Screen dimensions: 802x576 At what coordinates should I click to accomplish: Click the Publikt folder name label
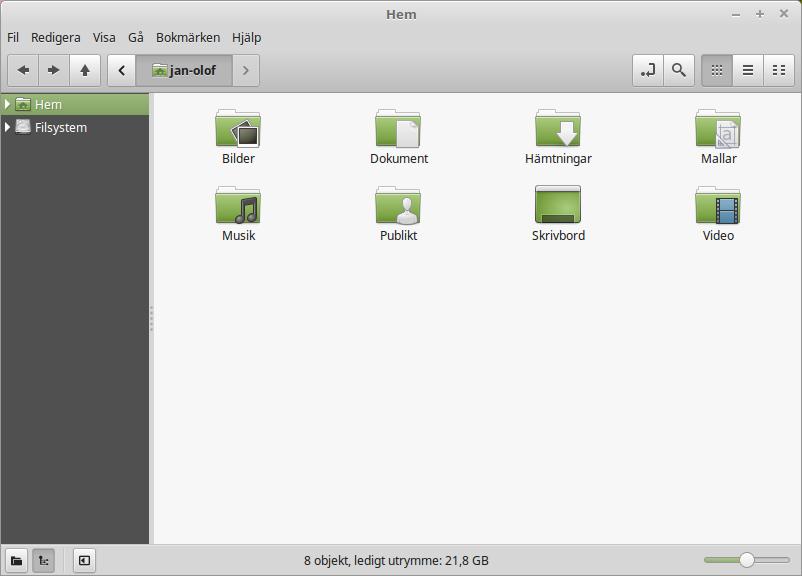click(398, 235)
